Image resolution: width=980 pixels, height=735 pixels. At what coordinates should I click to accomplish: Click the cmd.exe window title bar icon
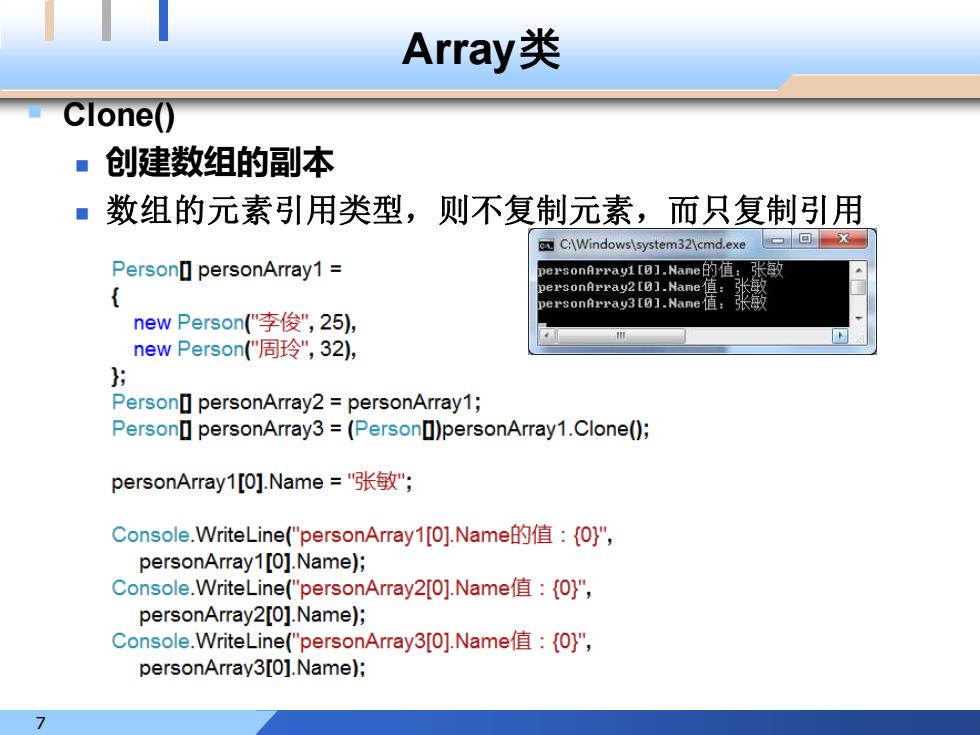click(546, 246)
